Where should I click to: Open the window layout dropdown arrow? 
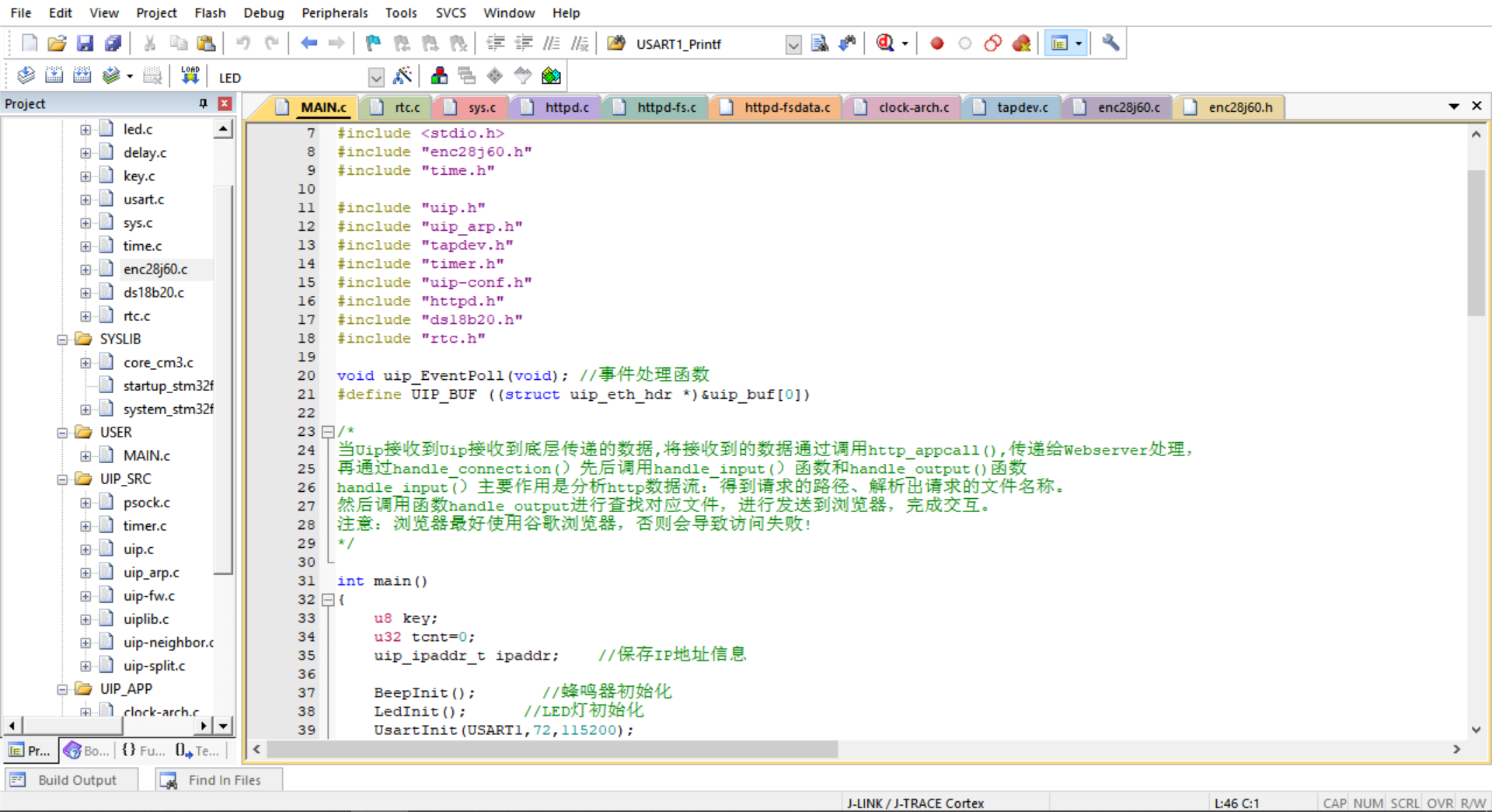pyautogui.click(x=1079, y=44)
